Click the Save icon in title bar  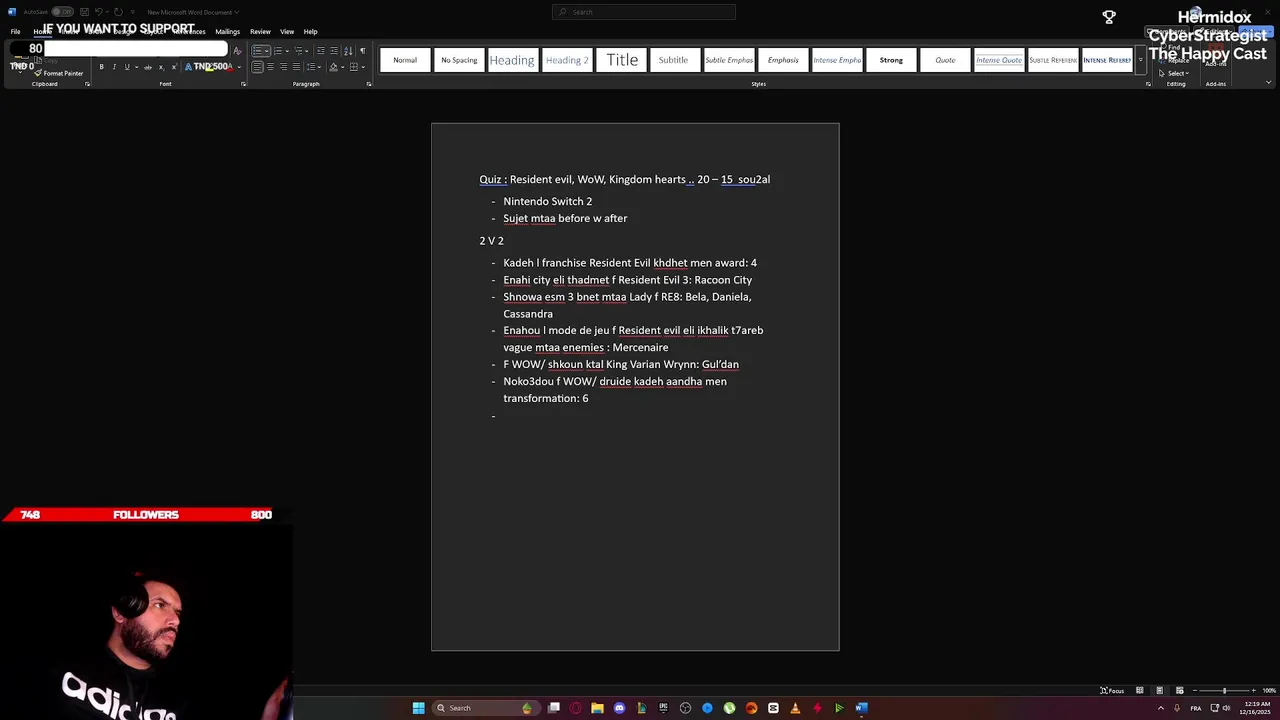click(82, 12)
